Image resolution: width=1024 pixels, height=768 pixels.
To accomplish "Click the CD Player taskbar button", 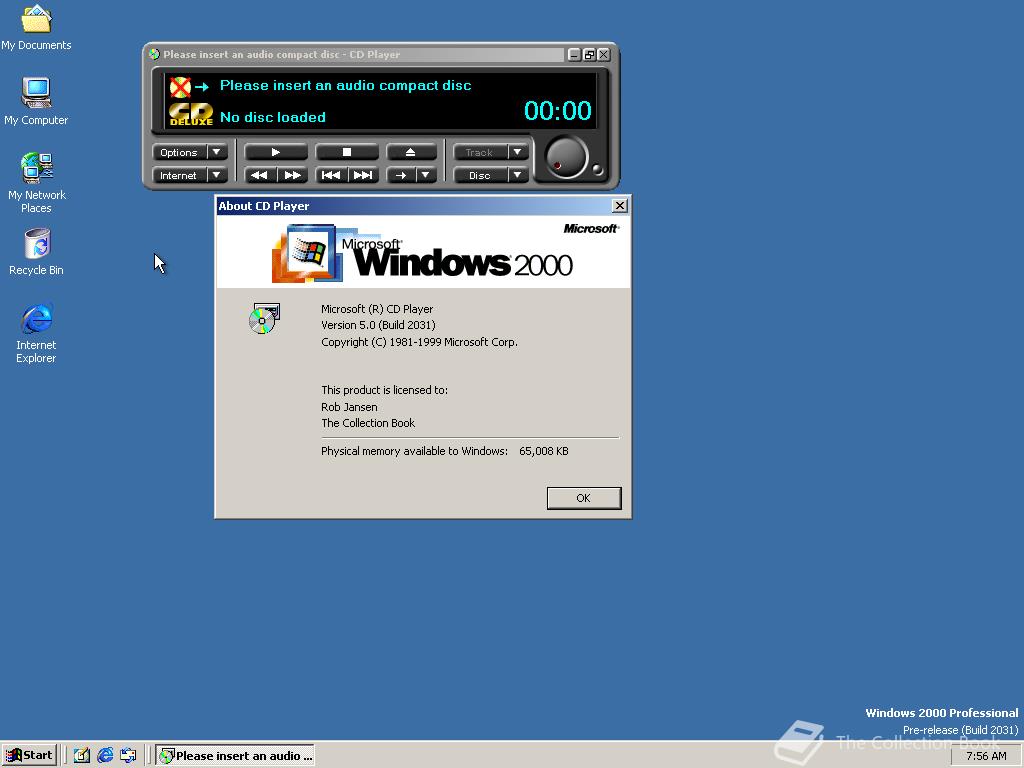I will [236, 756].
